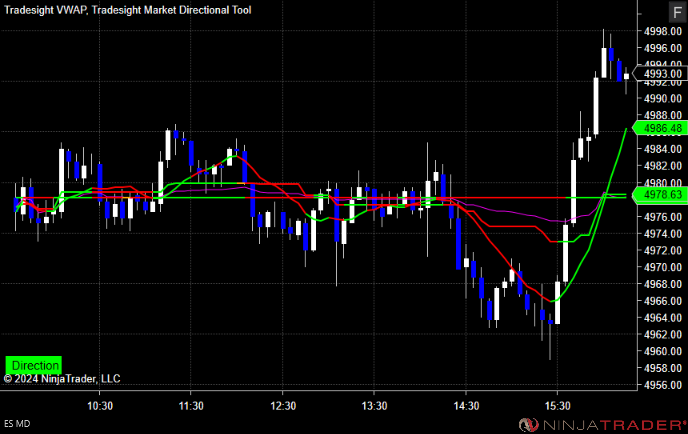The width and height of the screenshot is (688, 434).
Task: Click the 4976.00 price axis label
Action: [x=663, y=217]
